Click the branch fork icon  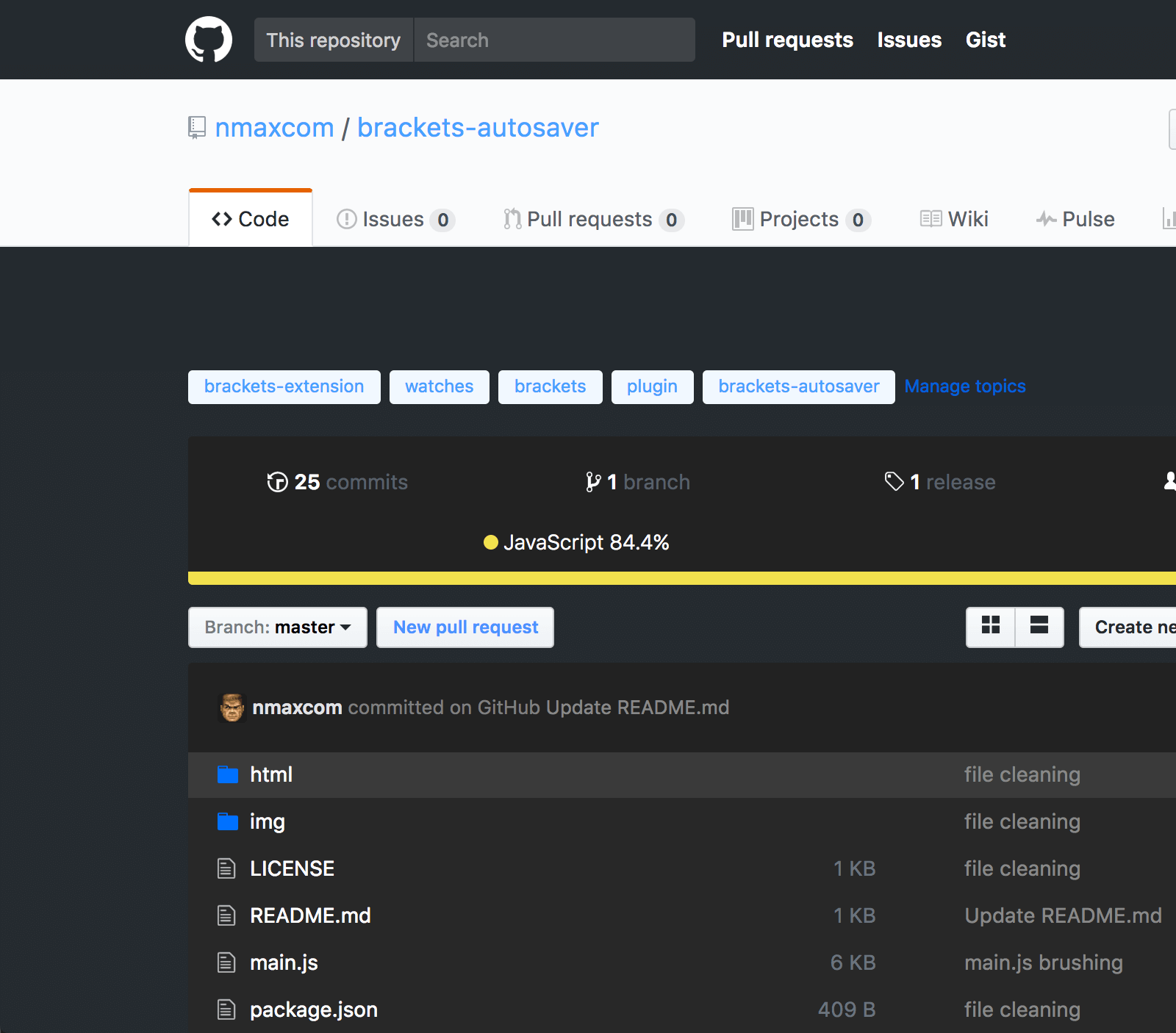(593, 482)
